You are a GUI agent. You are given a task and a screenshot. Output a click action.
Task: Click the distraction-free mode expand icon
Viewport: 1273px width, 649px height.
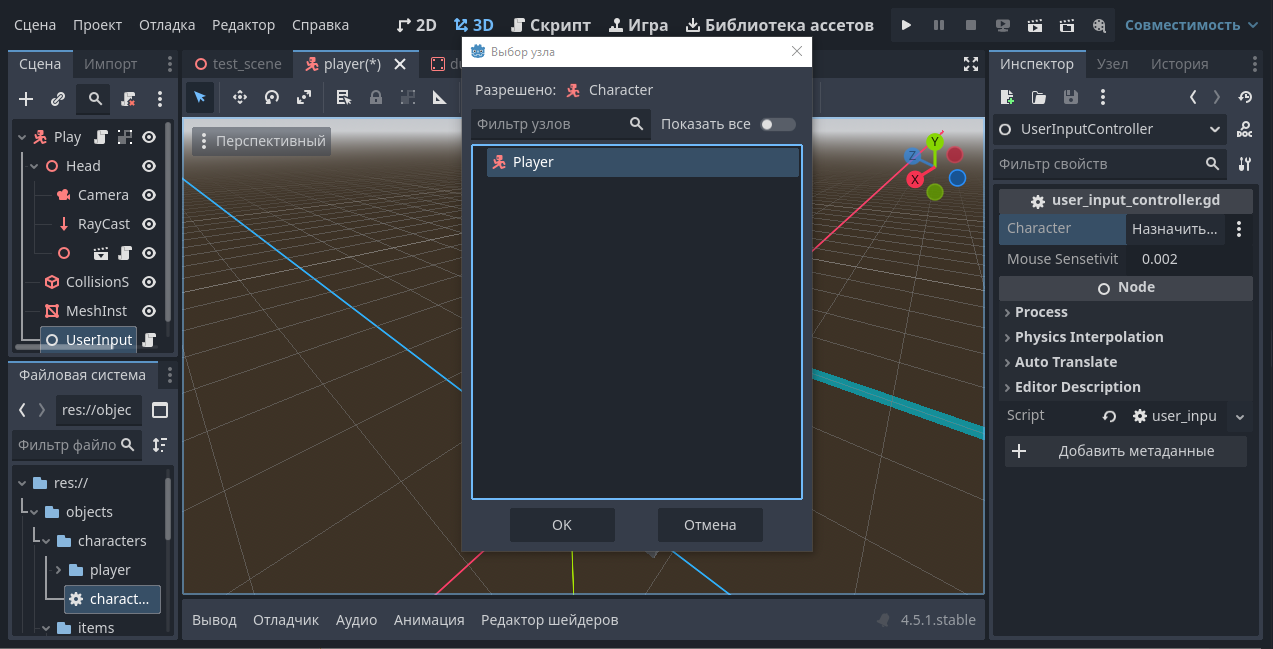970,64
